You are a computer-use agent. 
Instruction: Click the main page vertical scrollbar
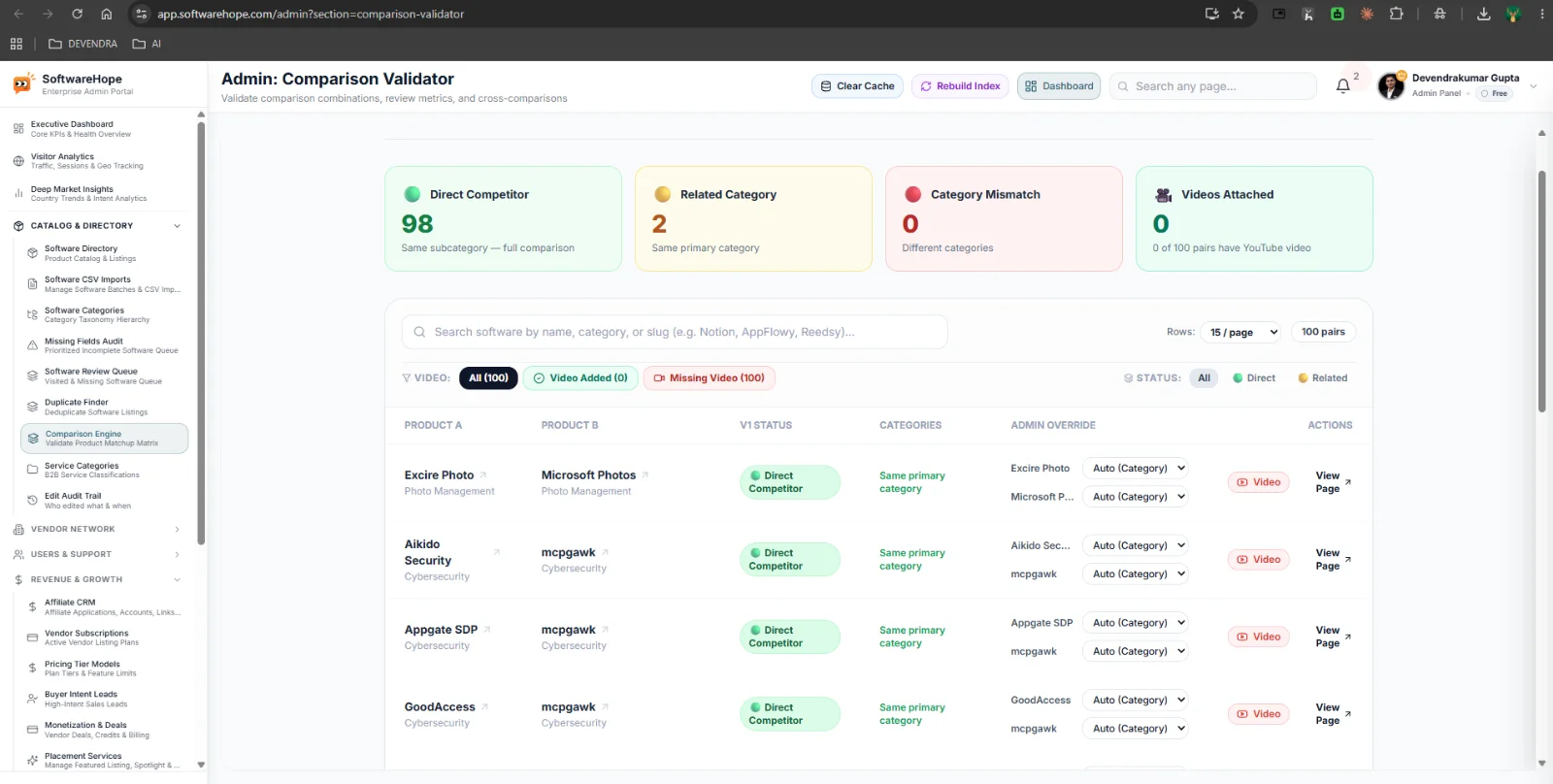click(1541, 291)
